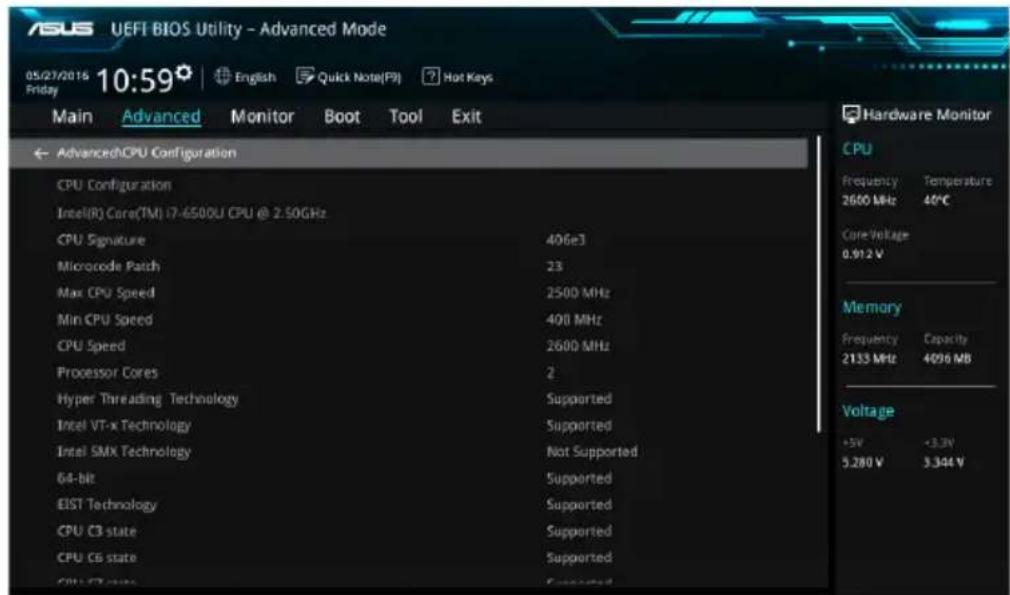This screenshot has height=595, width=1010.
Task: Select the CPU Speed row label
Action: pyautogui.click(x=91, y=346)
